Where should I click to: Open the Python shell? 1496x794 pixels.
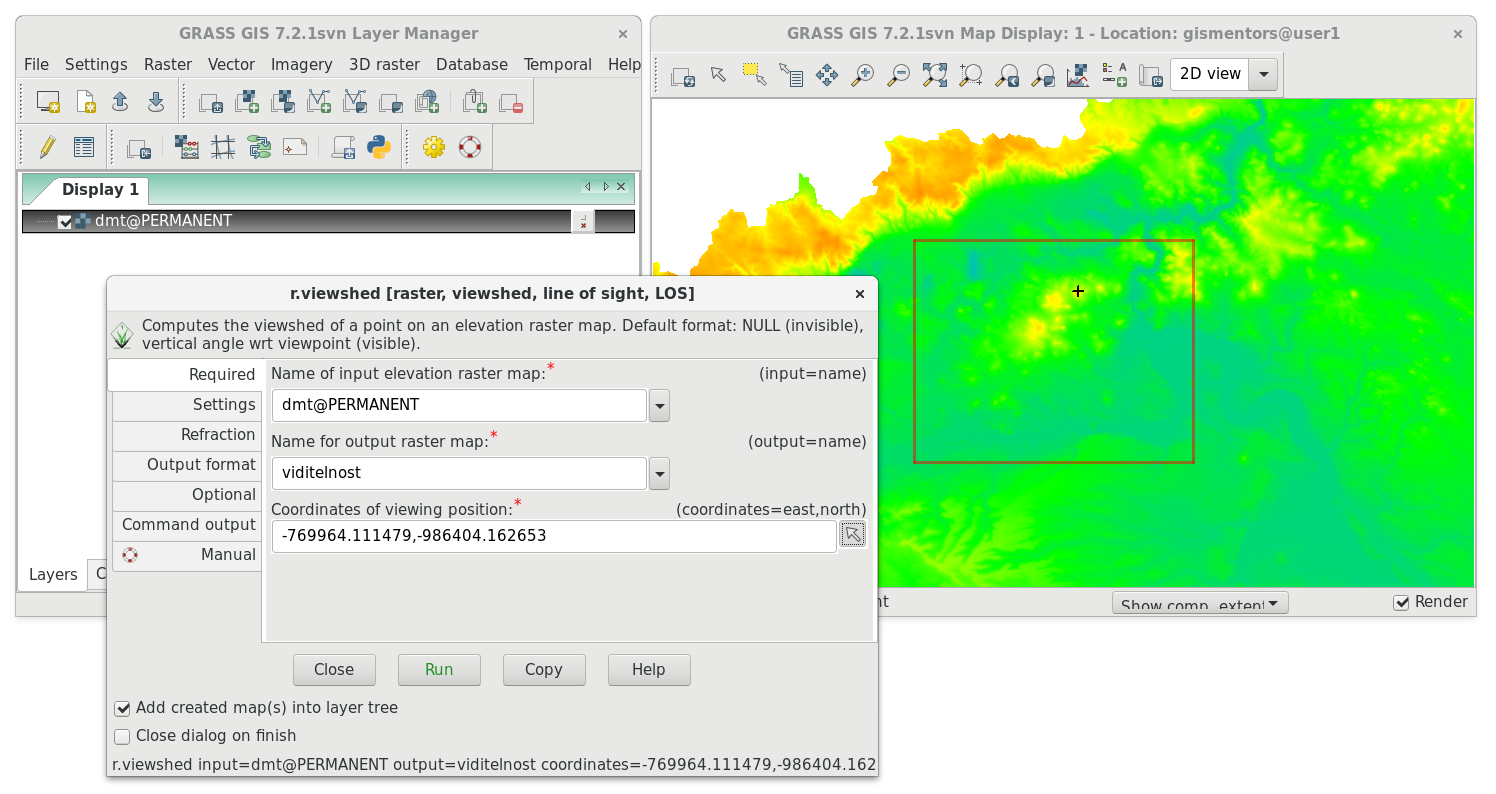click(379, 148)
